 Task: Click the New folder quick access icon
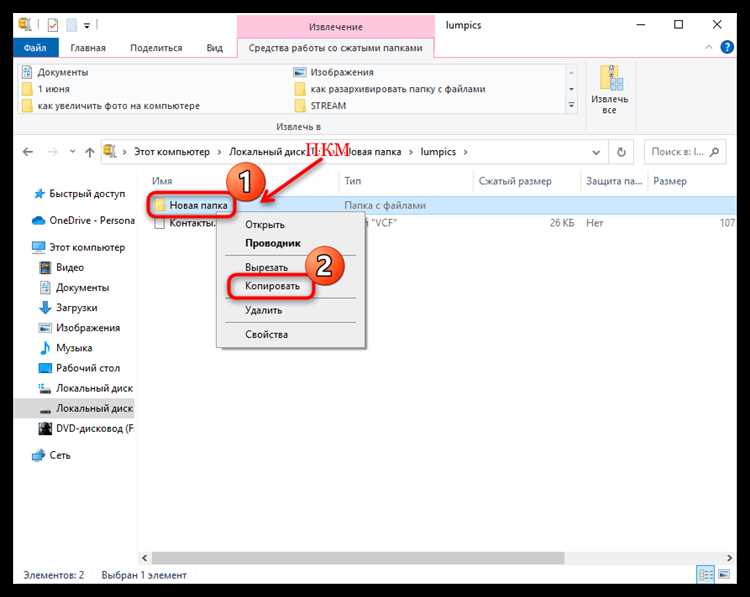[71, 25]
